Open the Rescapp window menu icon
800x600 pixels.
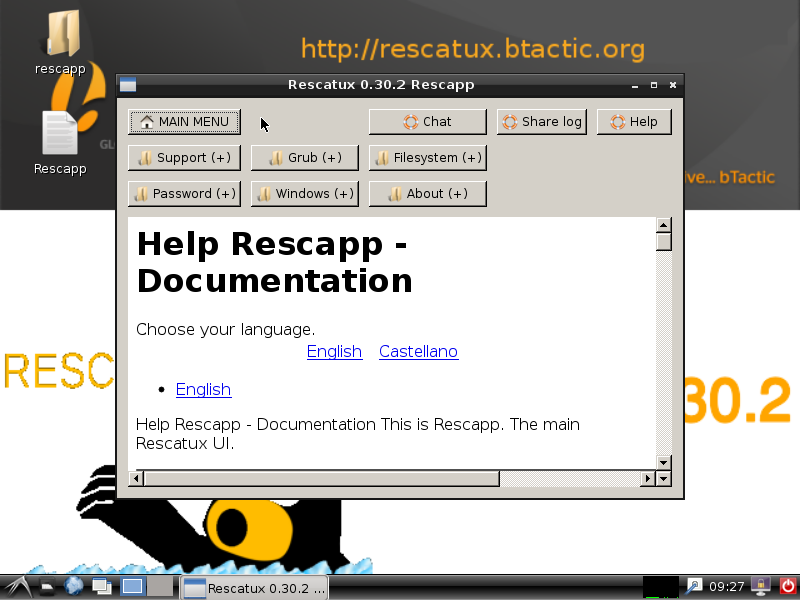click(128, 85)
